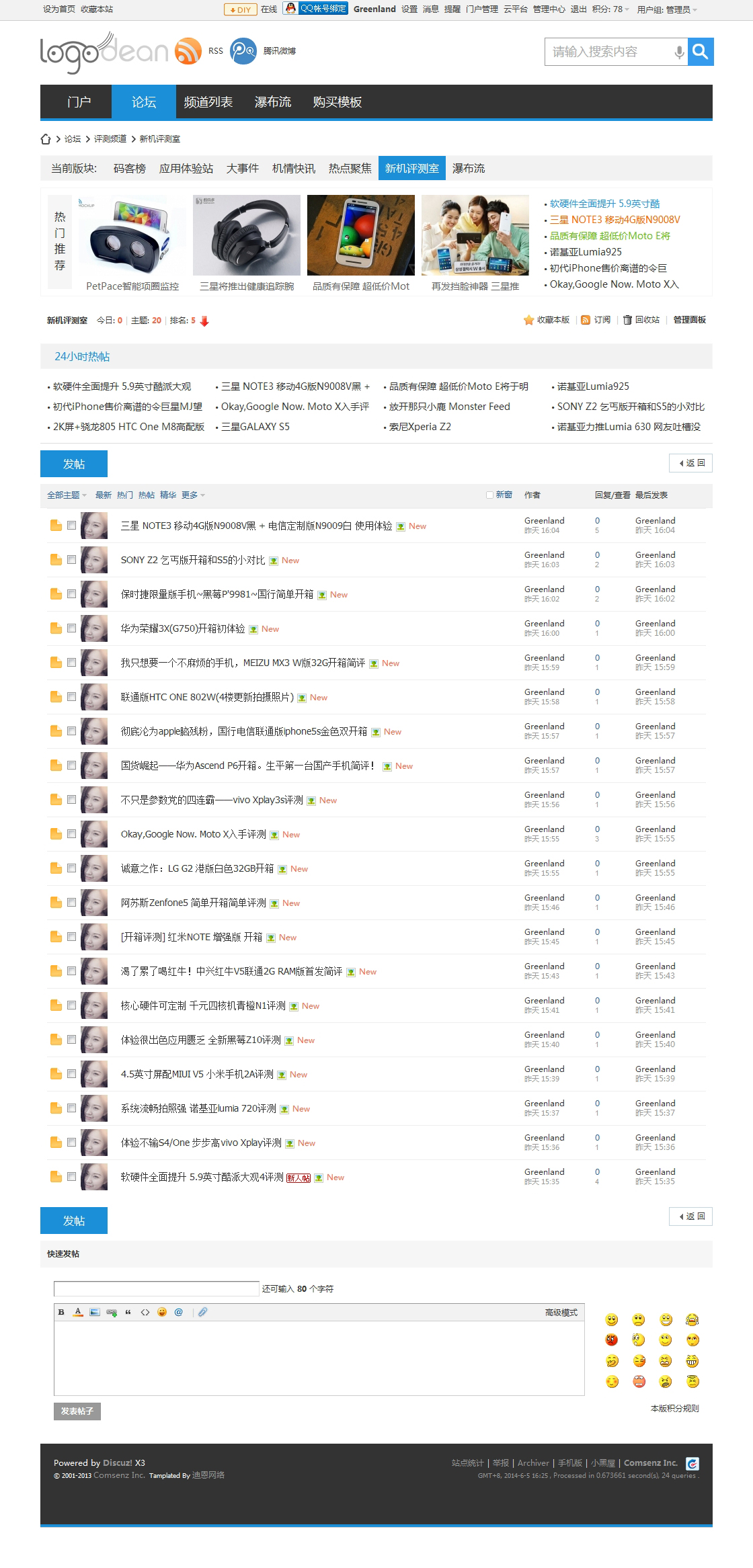Click the search input field
Image resolution: width=753 pixels, height=1568 pixels.
coord(608,52)
